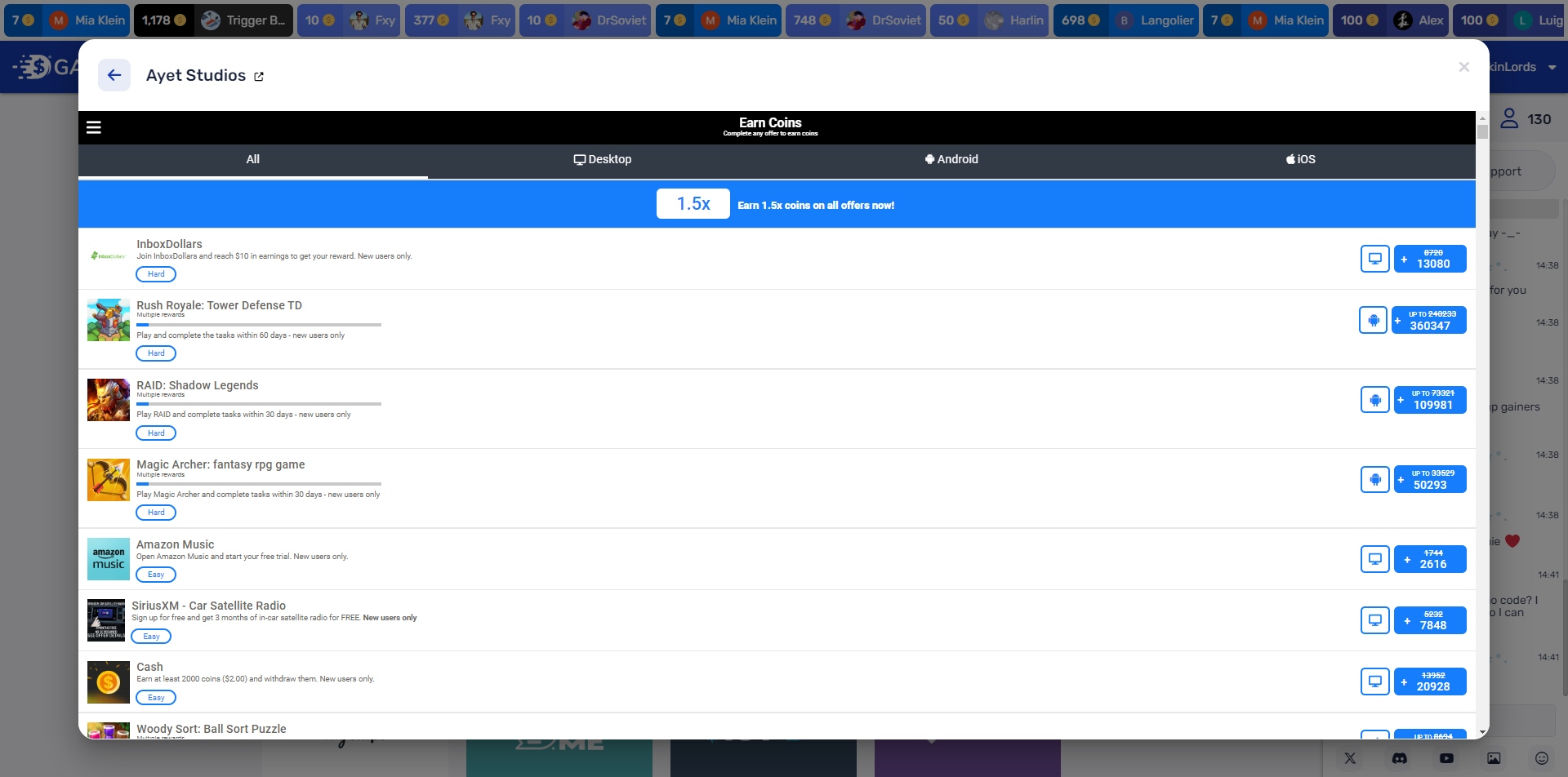1568x777 pixels.
Task: Click desktop icon for Cash offer
Action: click(x=1375, y=682)
